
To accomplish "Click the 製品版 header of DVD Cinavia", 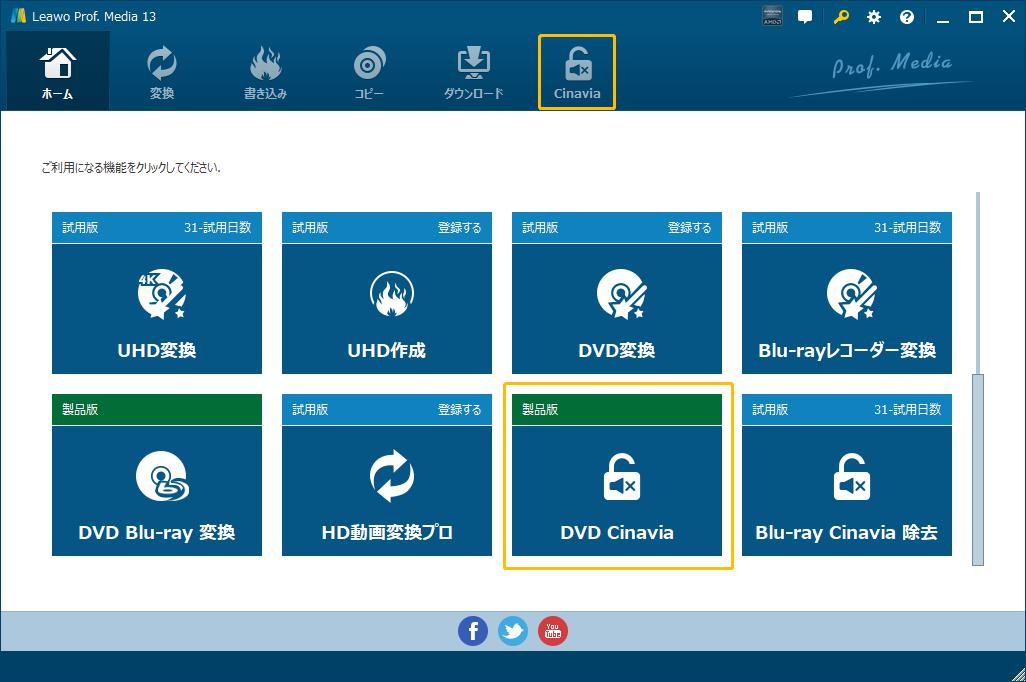I will coord(616,410).
